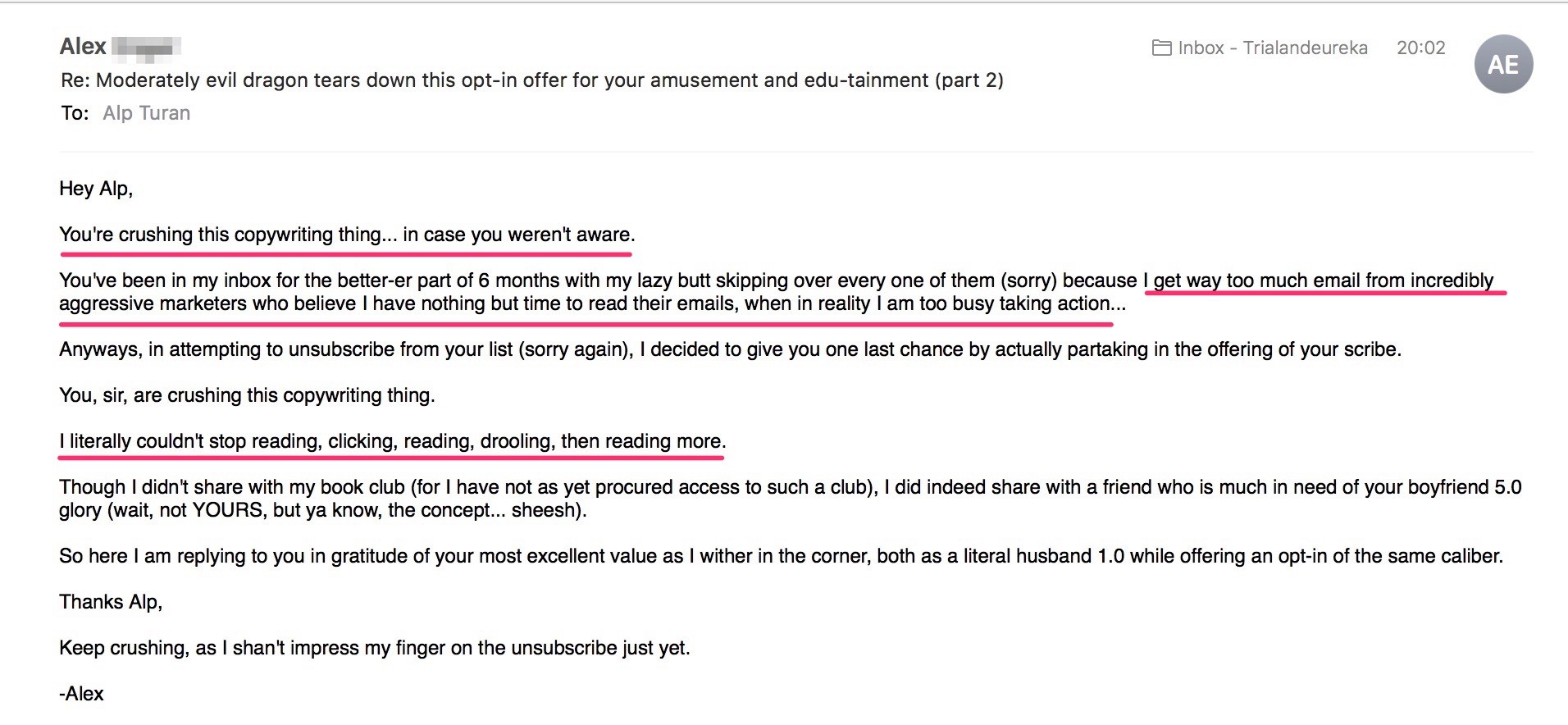Select the Re: Moderately evil dragon subject line
This screenshot has width=1568, height=725.
[x=532, y=80]
